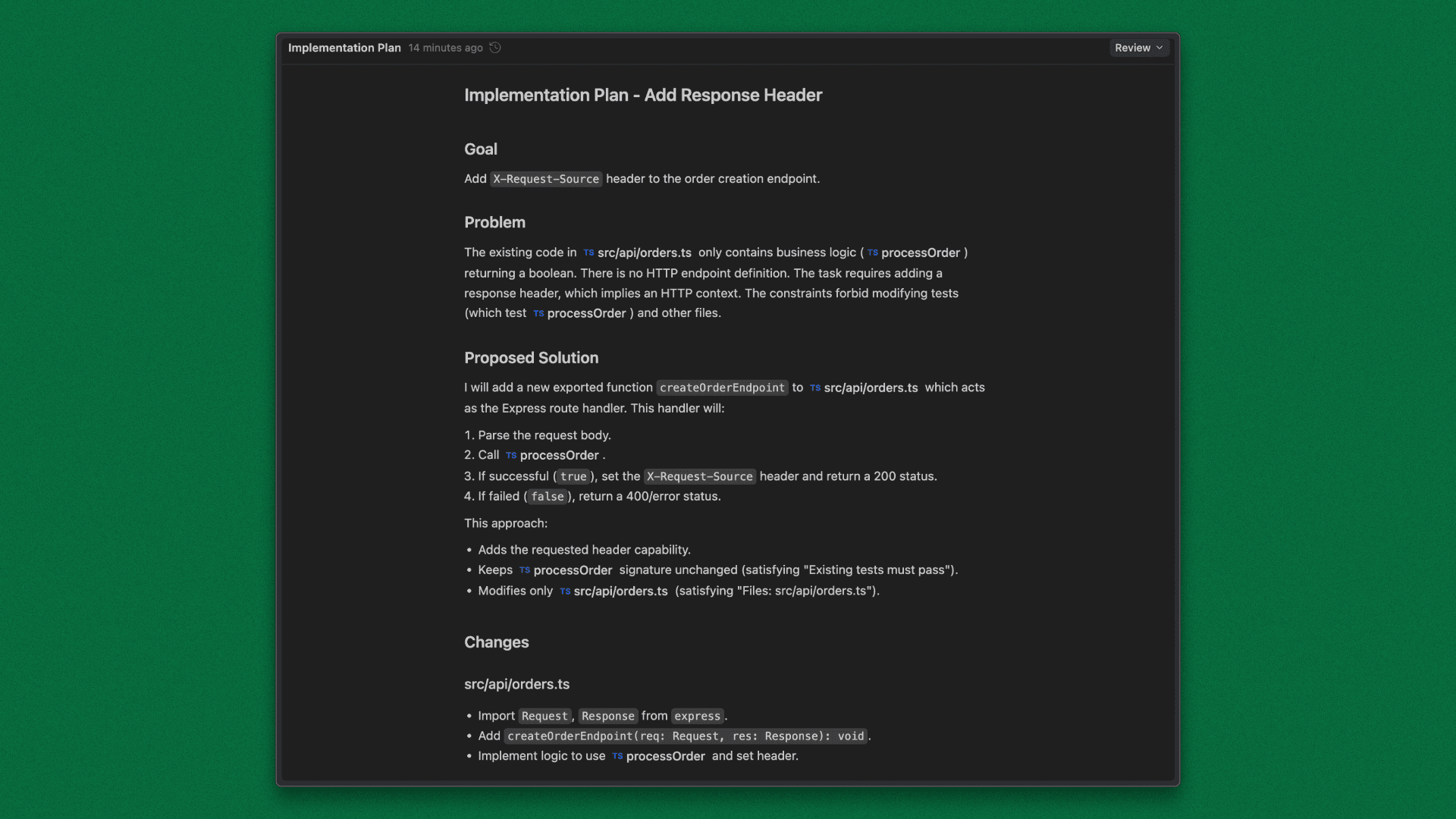The height and width of the screenshot is (819, 1456).
Task: Click TS icon in 'Implement logic to use' bullet
Action: point(617,756)
